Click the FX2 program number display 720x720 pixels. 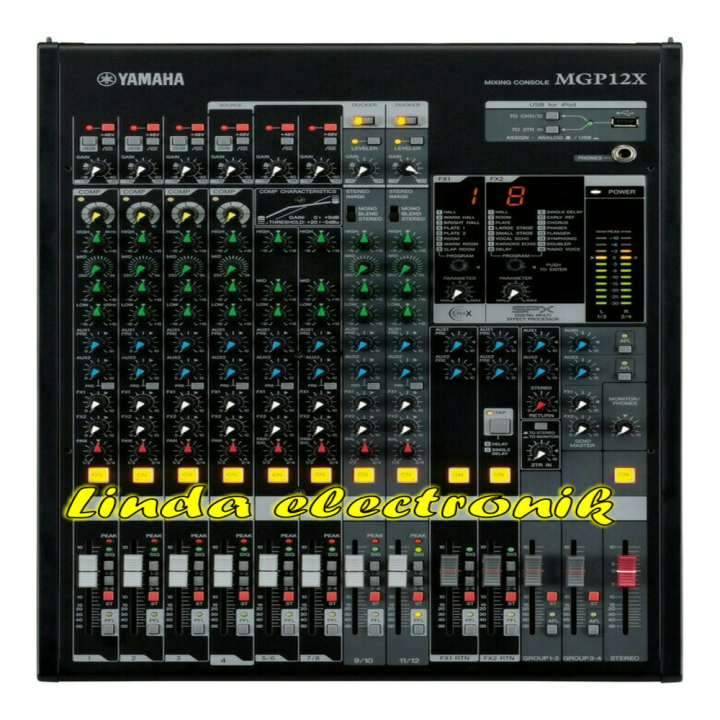coord(515,196)
